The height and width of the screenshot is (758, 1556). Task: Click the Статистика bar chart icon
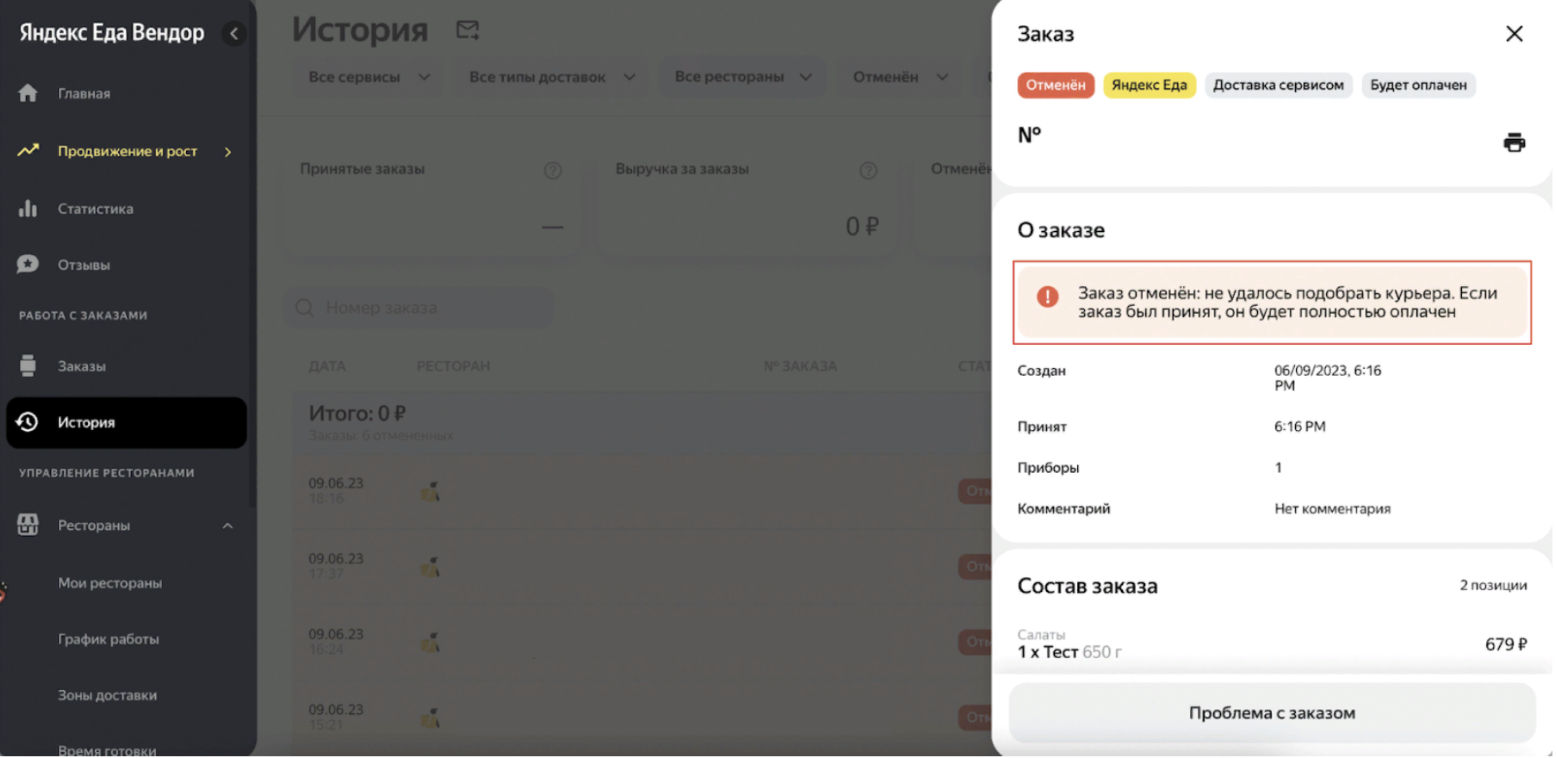(28, 209)
